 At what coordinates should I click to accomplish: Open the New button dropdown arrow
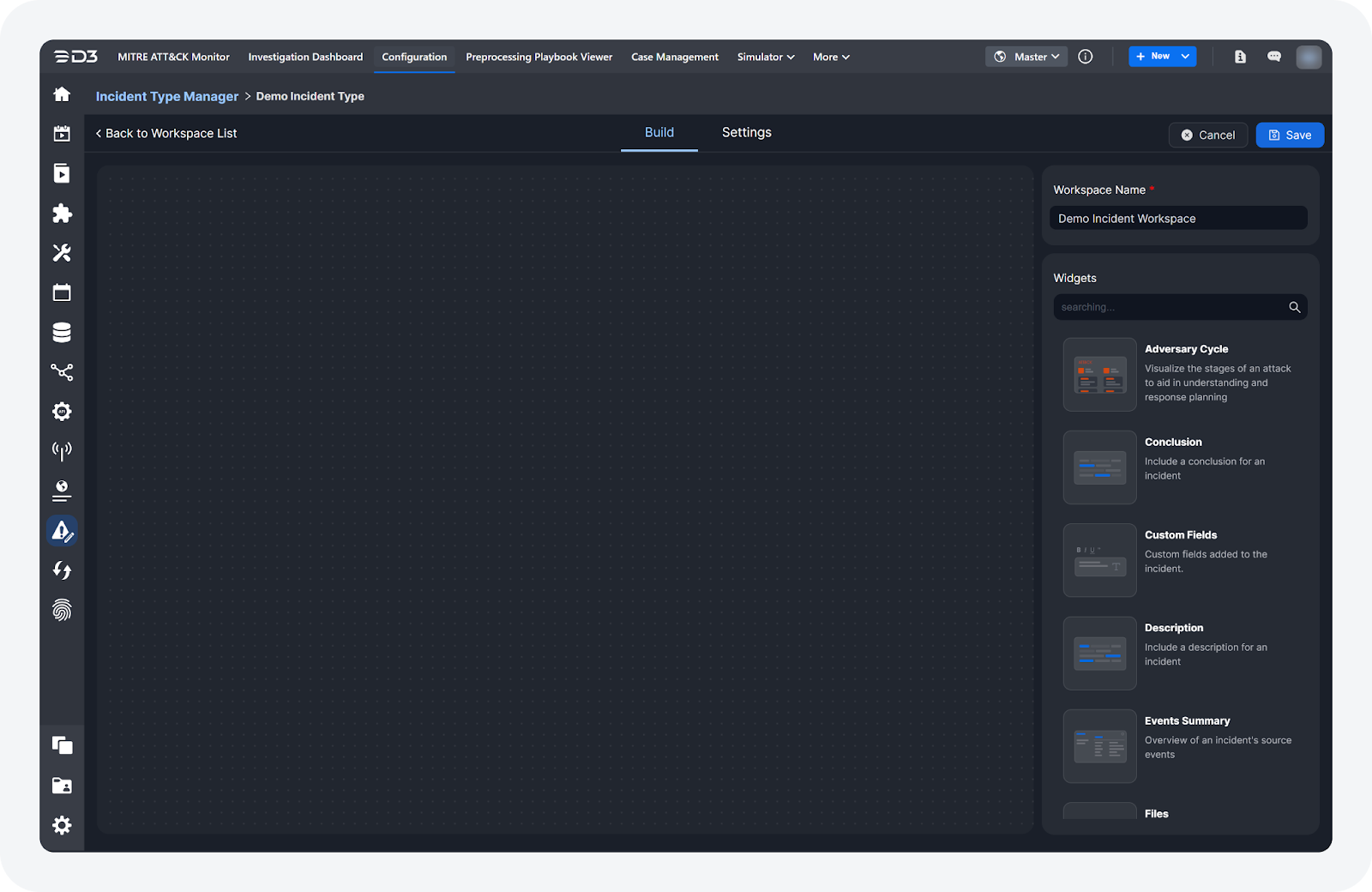click(x=1185, y=57)
